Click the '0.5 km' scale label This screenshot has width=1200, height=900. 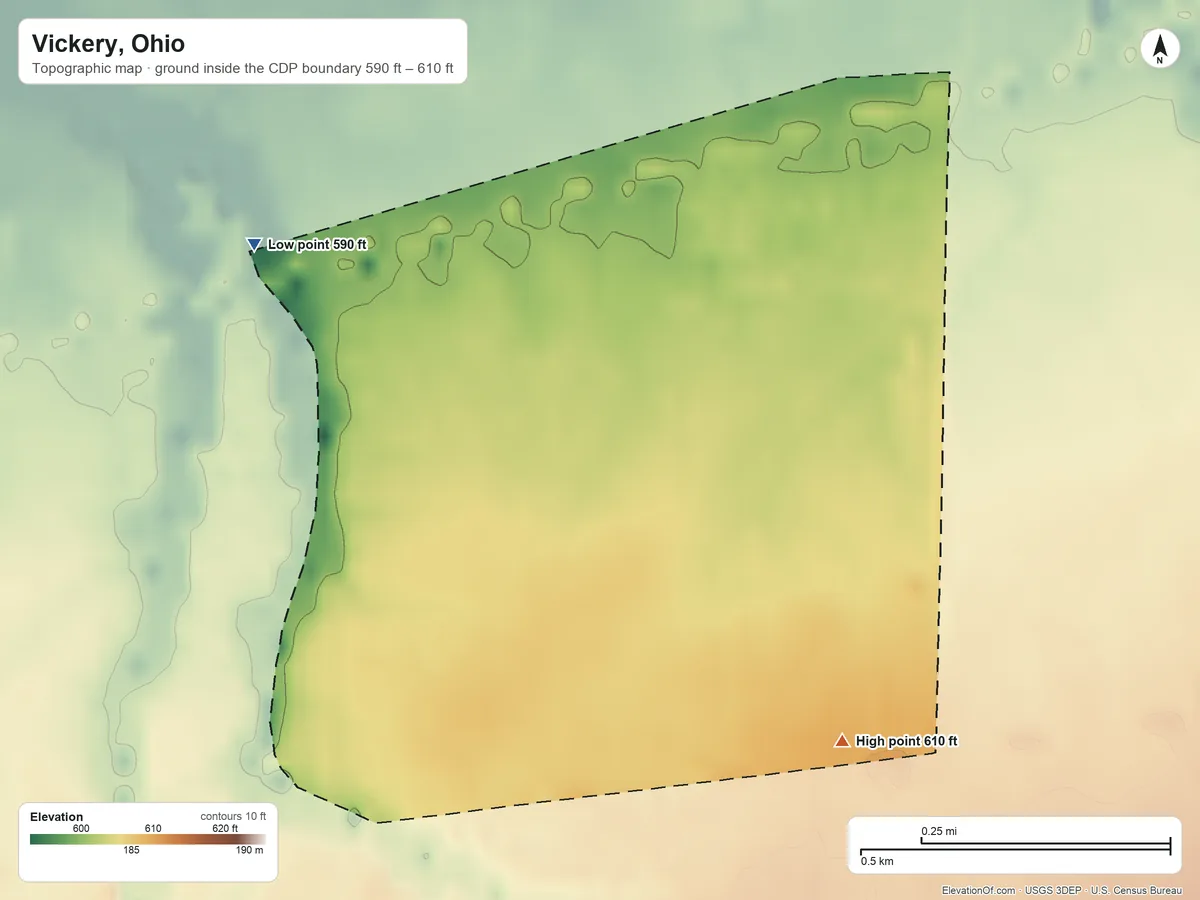[x=877, y=861]
